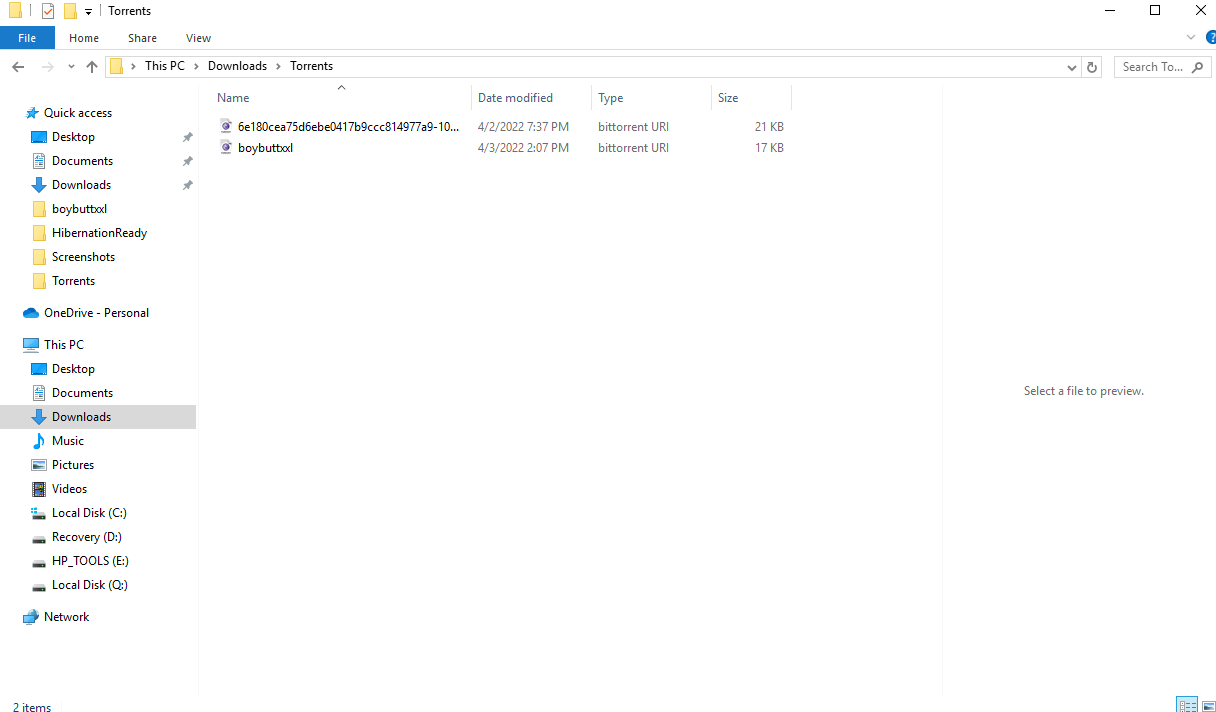Click the New folder quick access icon
1216x712 pixels.
pos(72,10)
